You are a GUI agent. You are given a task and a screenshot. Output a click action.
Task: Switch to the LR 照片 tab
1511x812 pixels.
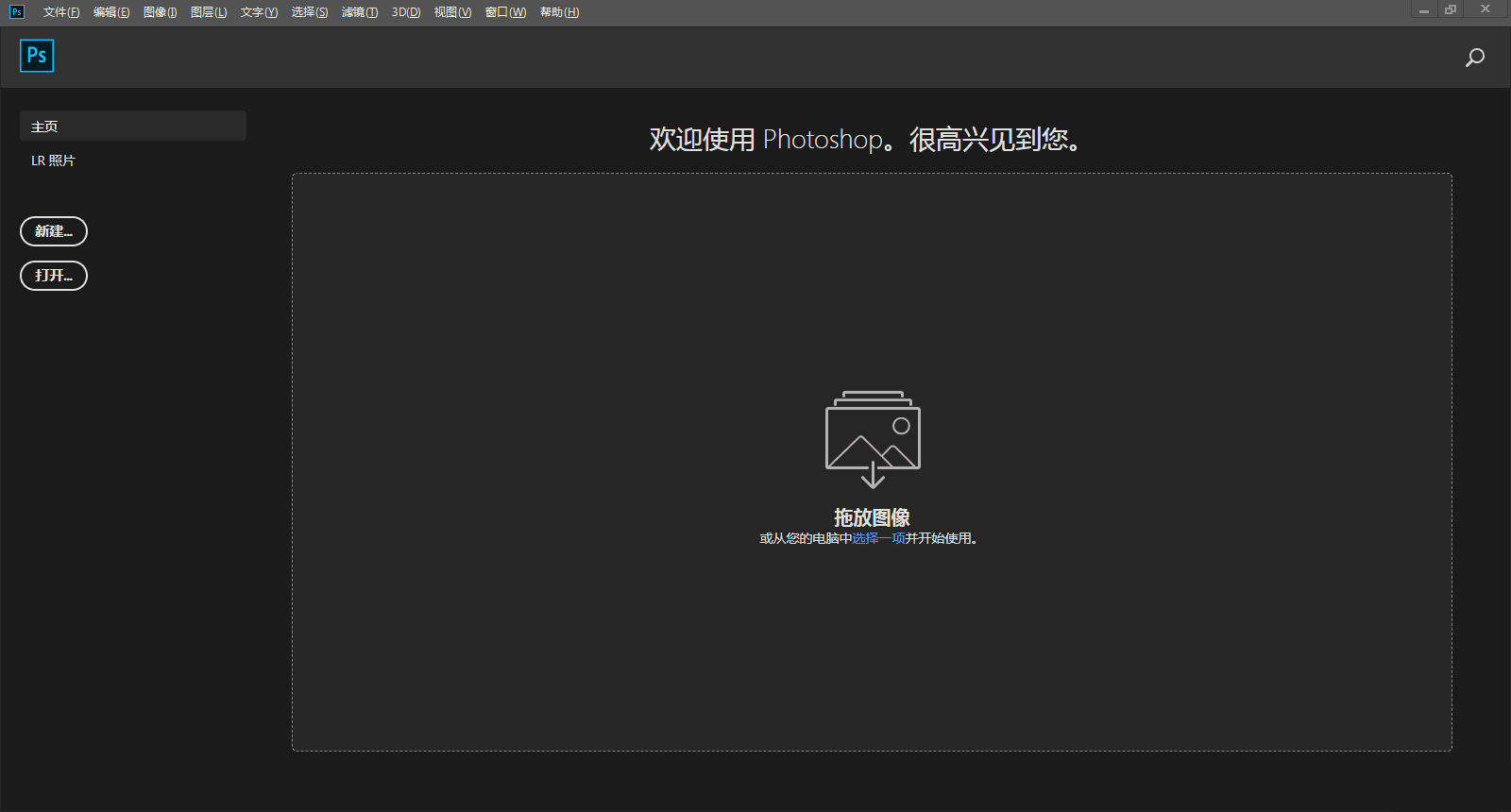pos(53,161)
